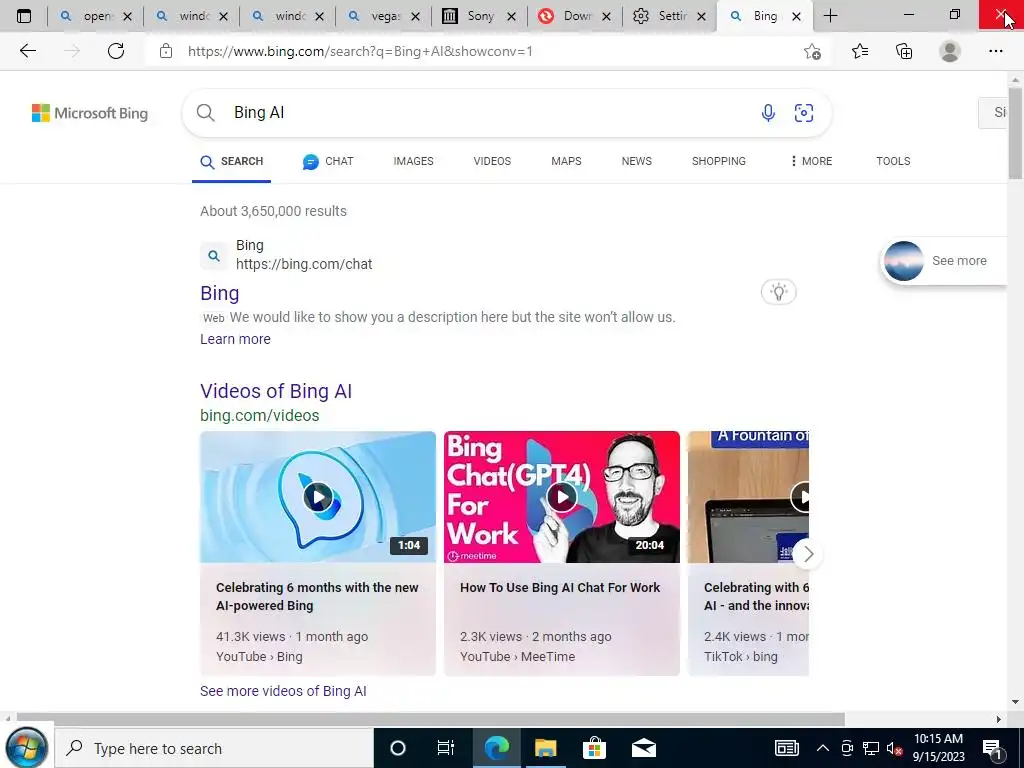
Task: Start voice search with microphone icon
Action: point(768,113)
